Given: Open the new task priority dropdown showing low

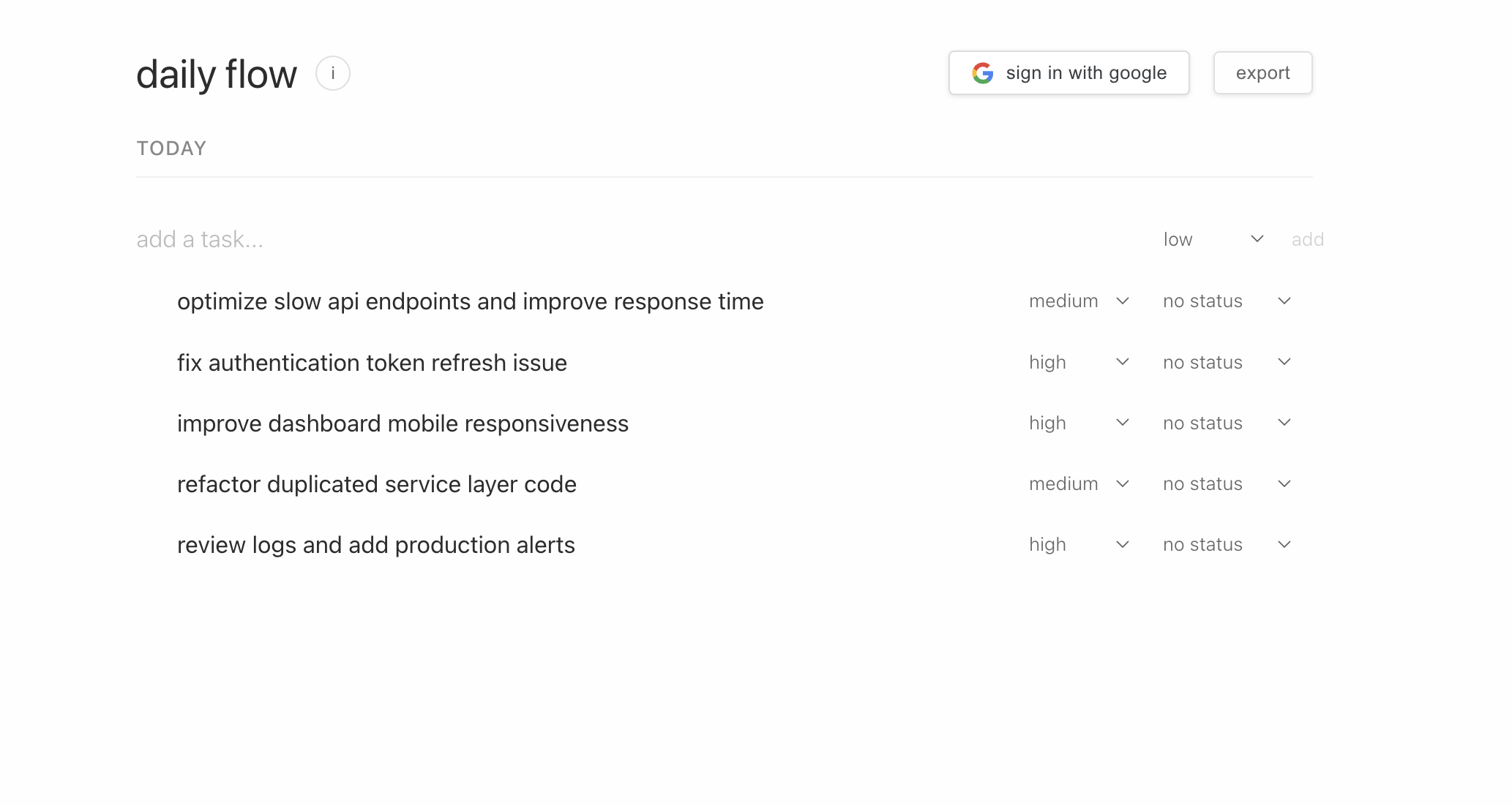Looking at the screenshot, I should [1213, 240].
